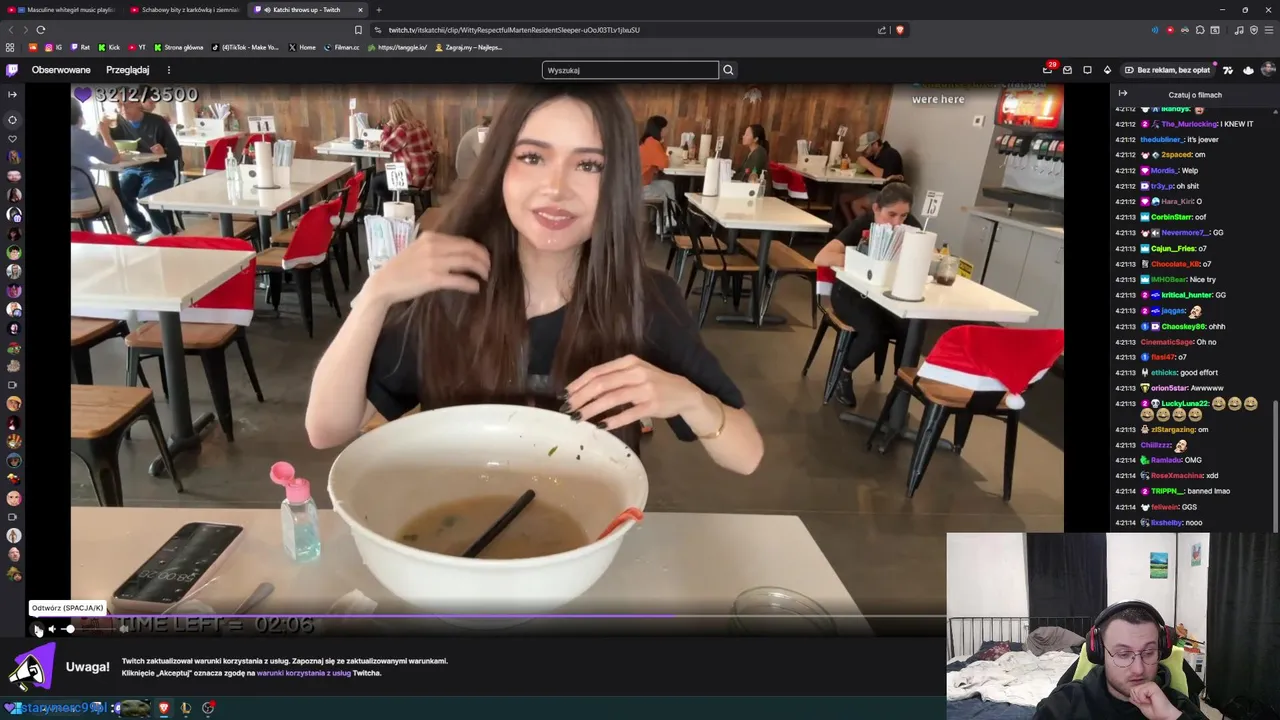The image size is (1280, 720).
Task: Click the blue sound extension icon
Action: point(1155,30)
